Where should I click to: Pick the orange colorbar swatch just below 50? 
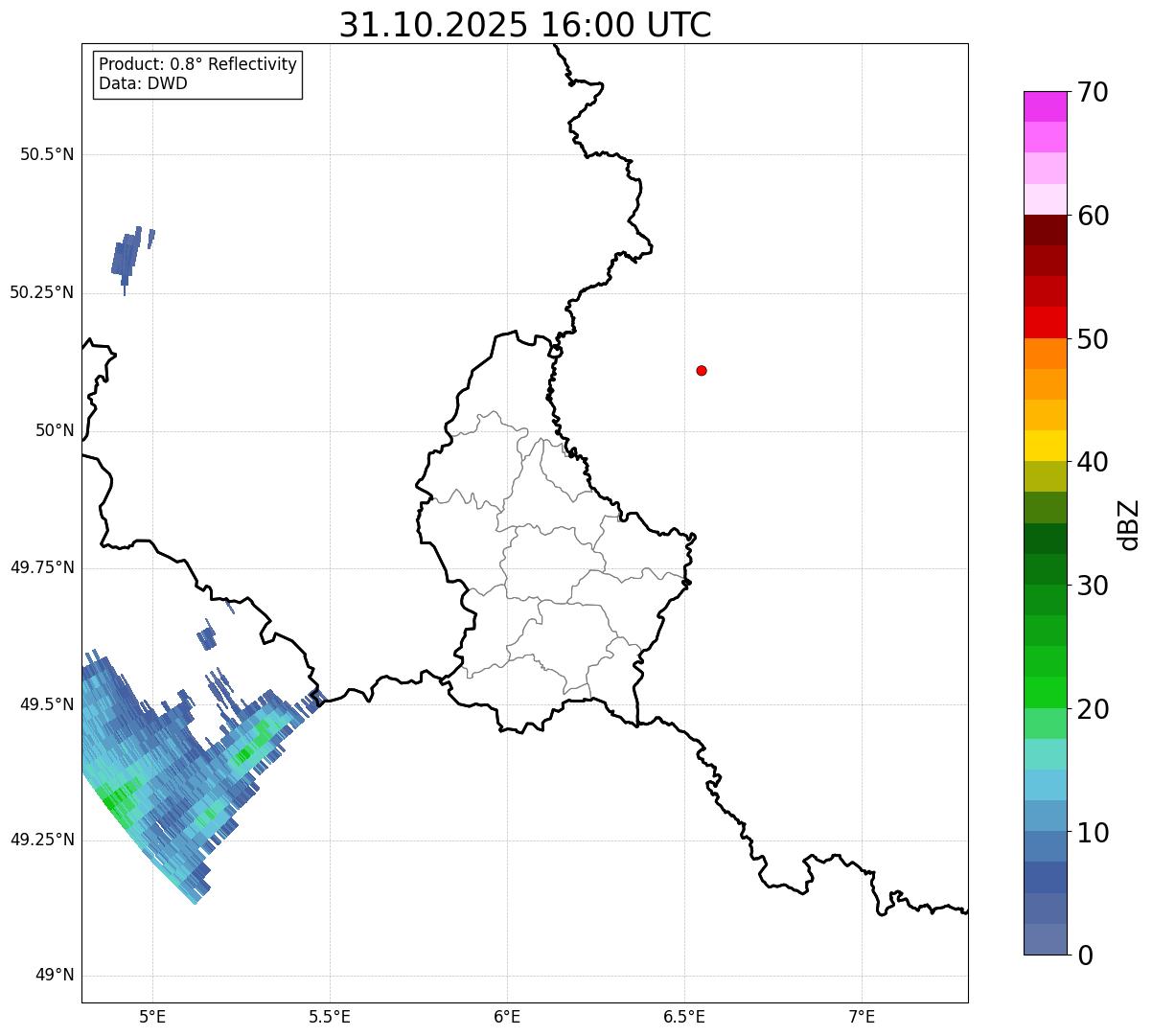click(x=1045, y=354)
